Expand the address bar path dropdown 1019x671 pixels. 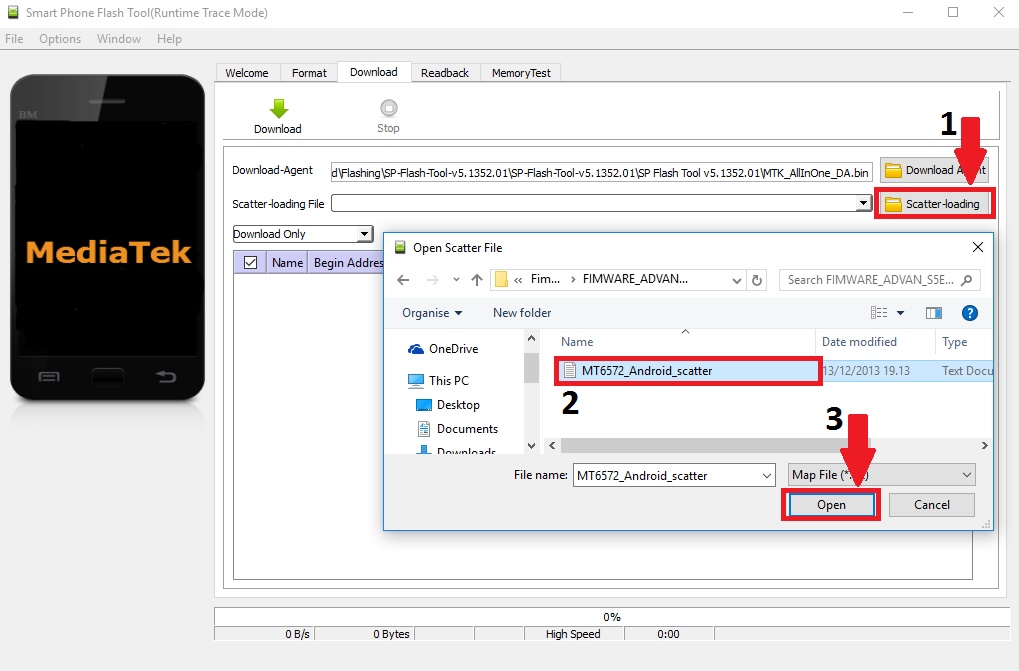736,281
